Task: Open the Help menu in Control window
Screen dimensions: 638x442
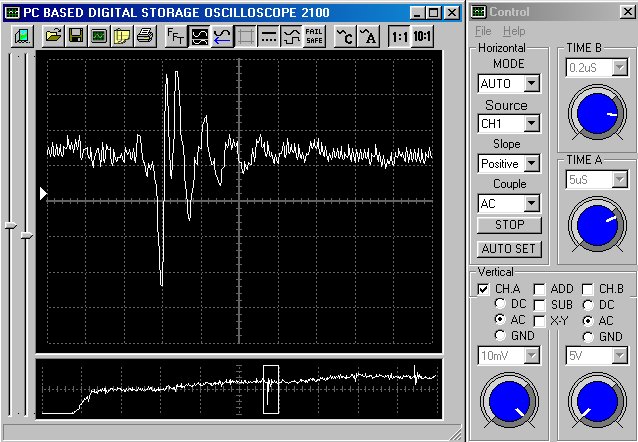Action: (513, 32)
